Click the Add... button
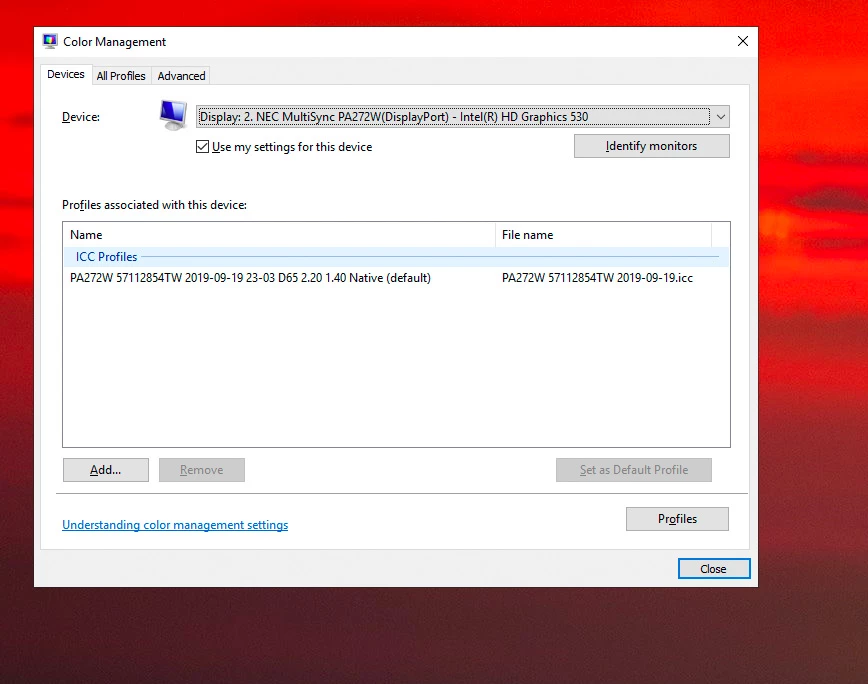Screen dimensions: 868x684 (x=106, y=470)
